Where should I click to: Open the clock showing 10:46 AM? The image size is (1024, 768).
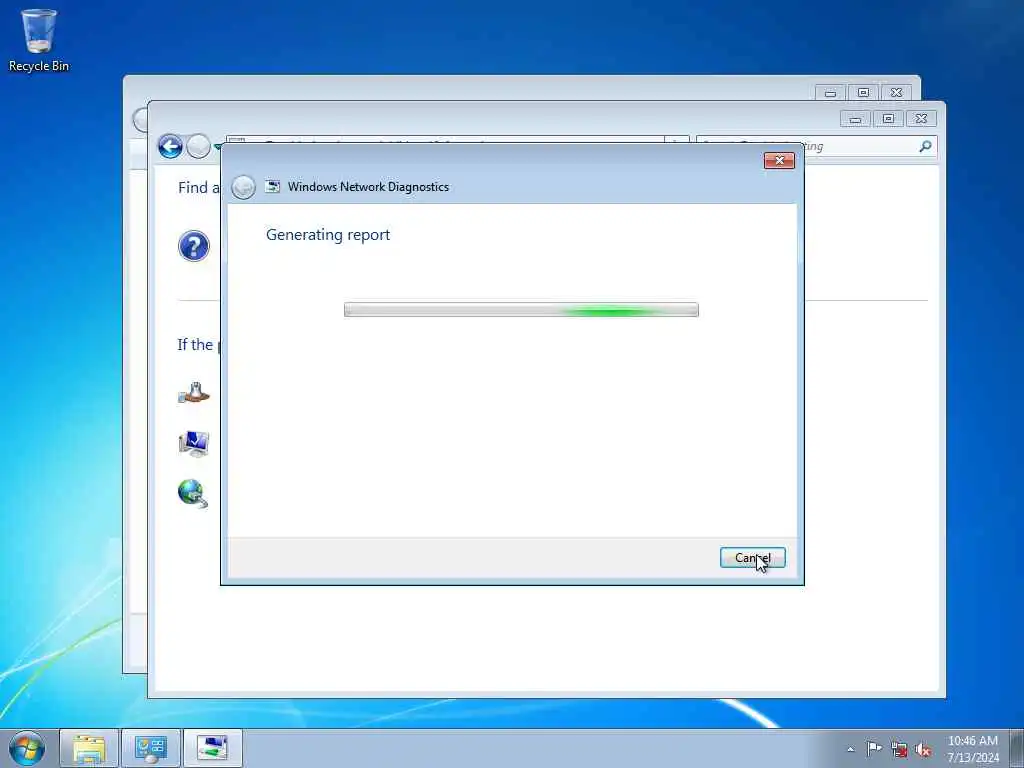click(972, 748)
